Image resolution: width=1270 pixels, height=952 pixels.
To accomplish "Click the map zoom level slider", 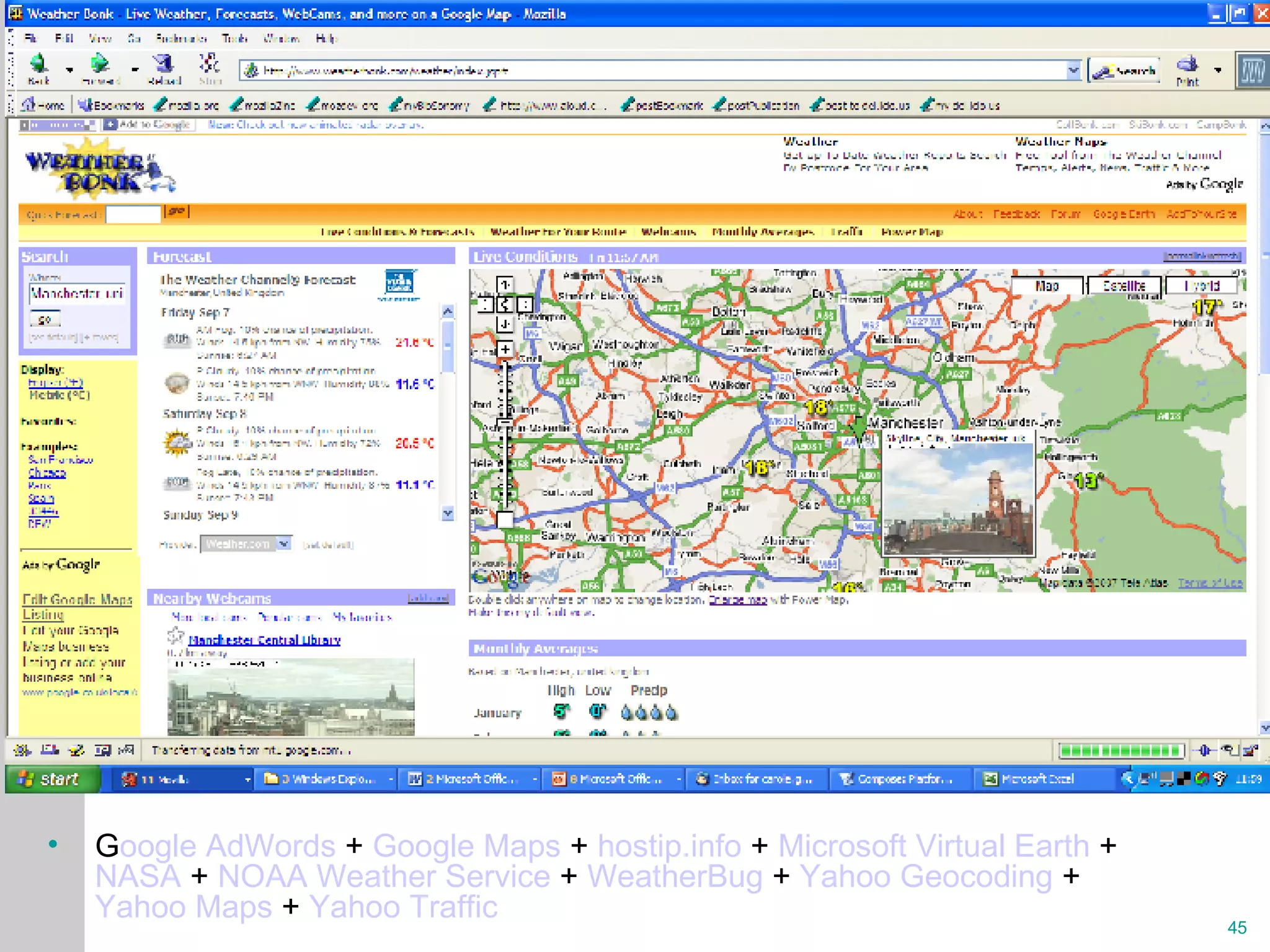I will coord(505,423).
